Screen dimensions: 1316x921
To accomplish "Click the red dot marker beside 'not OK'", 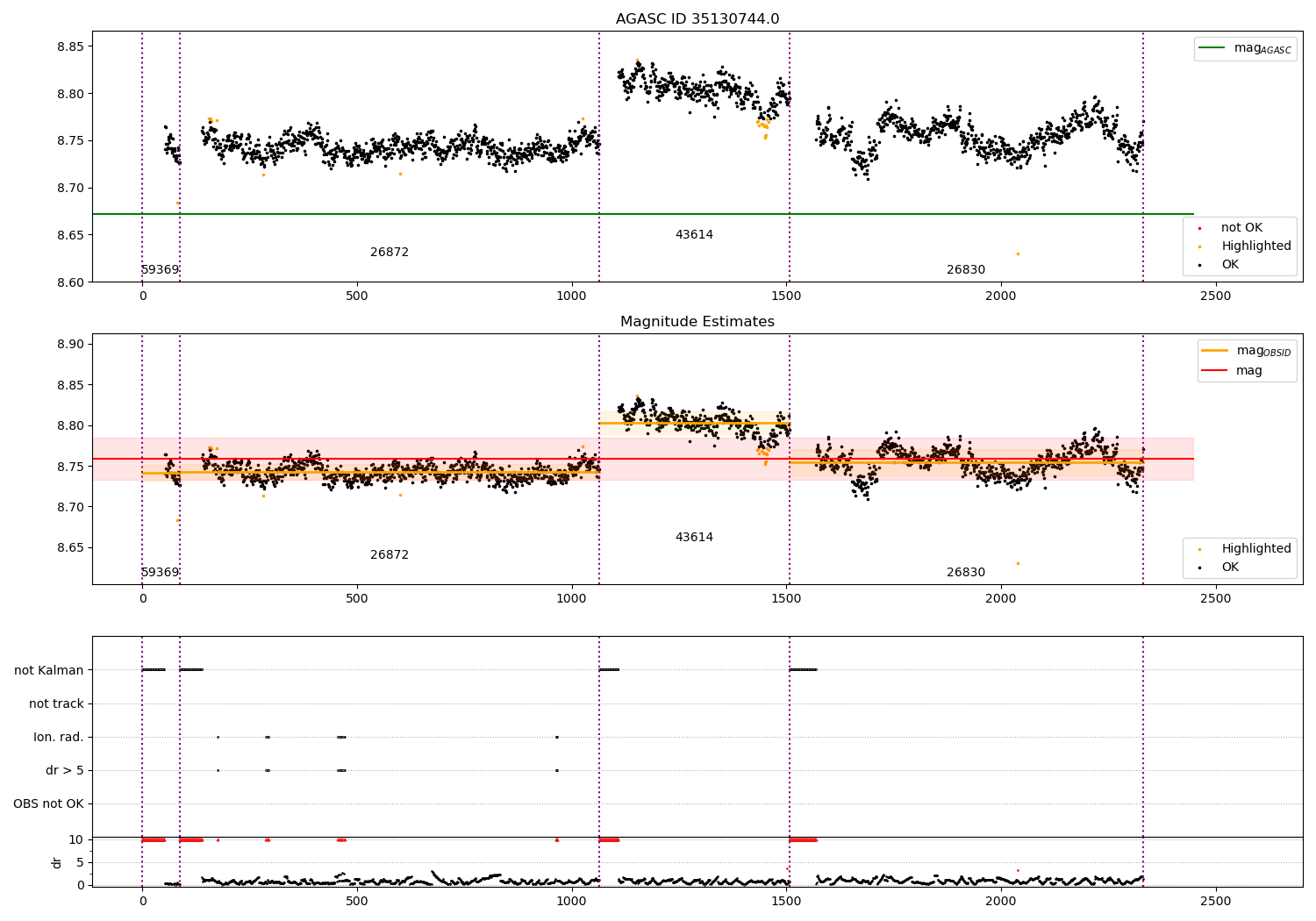I will click(1199, 228).
